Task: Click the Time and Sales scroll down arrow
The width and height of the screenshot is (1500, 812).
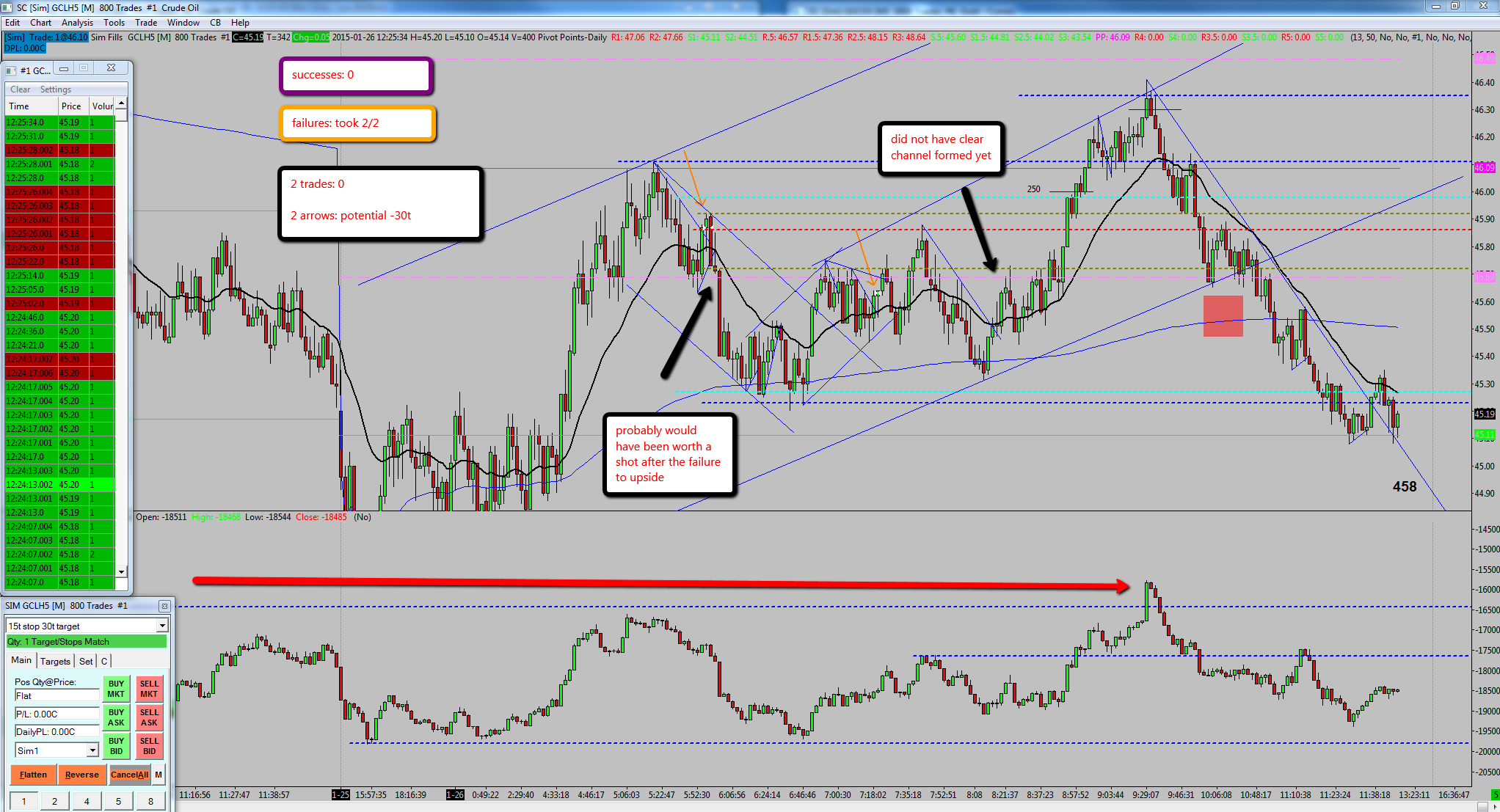Action: pyautogui.click(x=122, y=571)
